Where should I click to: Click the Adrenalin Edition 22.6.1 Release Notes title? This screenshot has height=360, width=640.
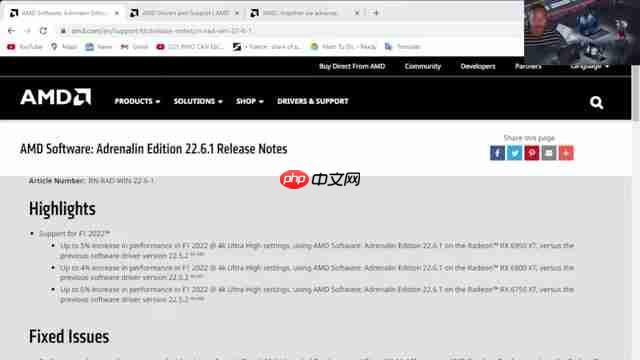(153, 149)
